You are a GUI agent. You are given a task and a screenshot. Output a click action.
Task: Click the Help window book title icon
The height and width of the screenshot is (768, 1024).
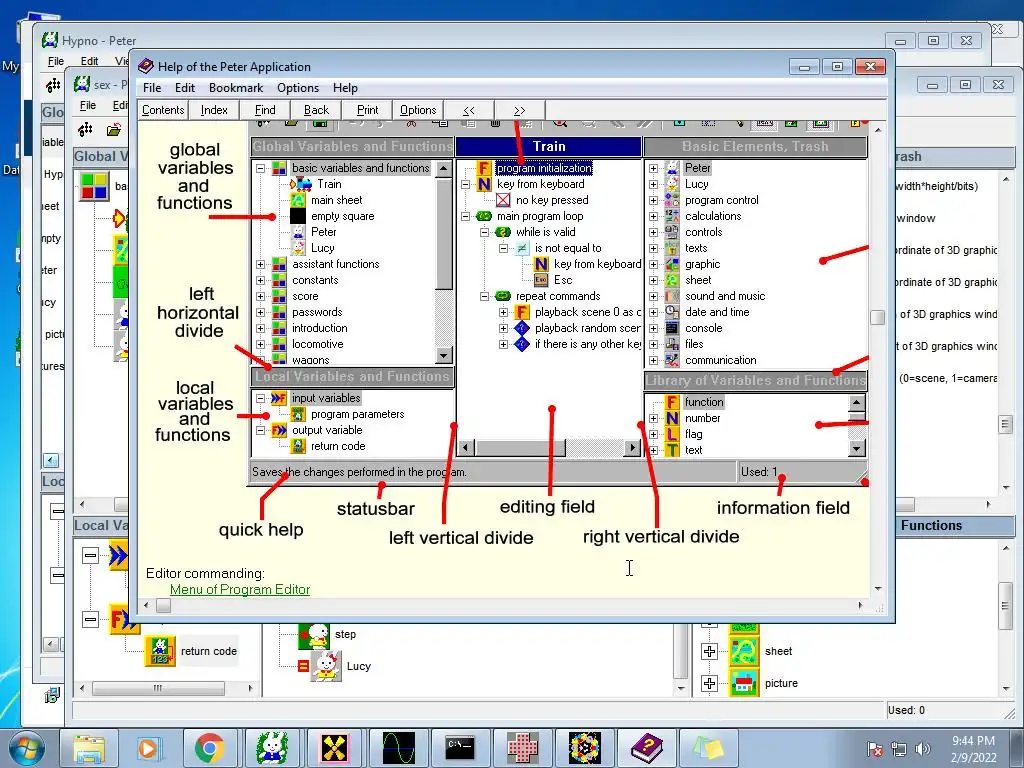coord(146,66)
